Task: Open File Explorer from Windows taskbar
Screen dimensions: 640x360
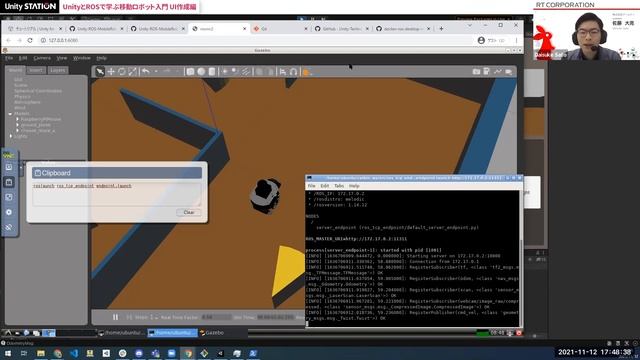Action: pyautogui.click(x=41, y=353)
